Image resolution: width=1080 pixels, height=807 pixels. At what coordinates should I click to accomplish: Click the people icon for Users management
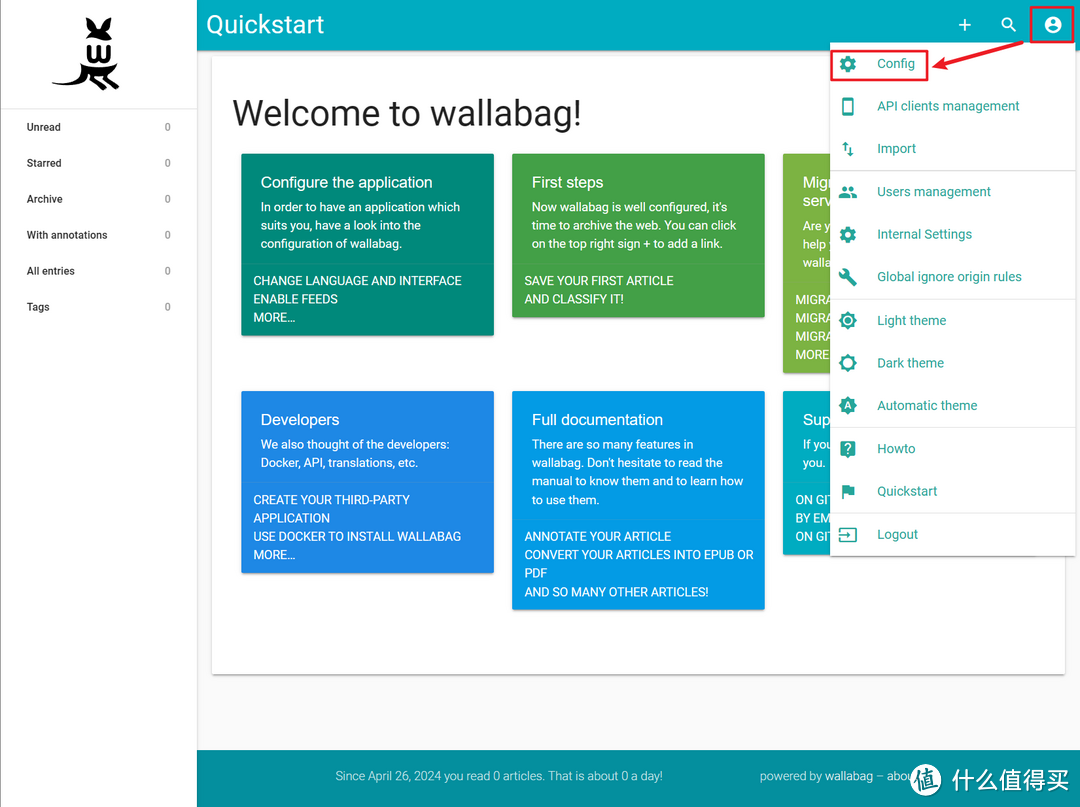tap(848, 192)
